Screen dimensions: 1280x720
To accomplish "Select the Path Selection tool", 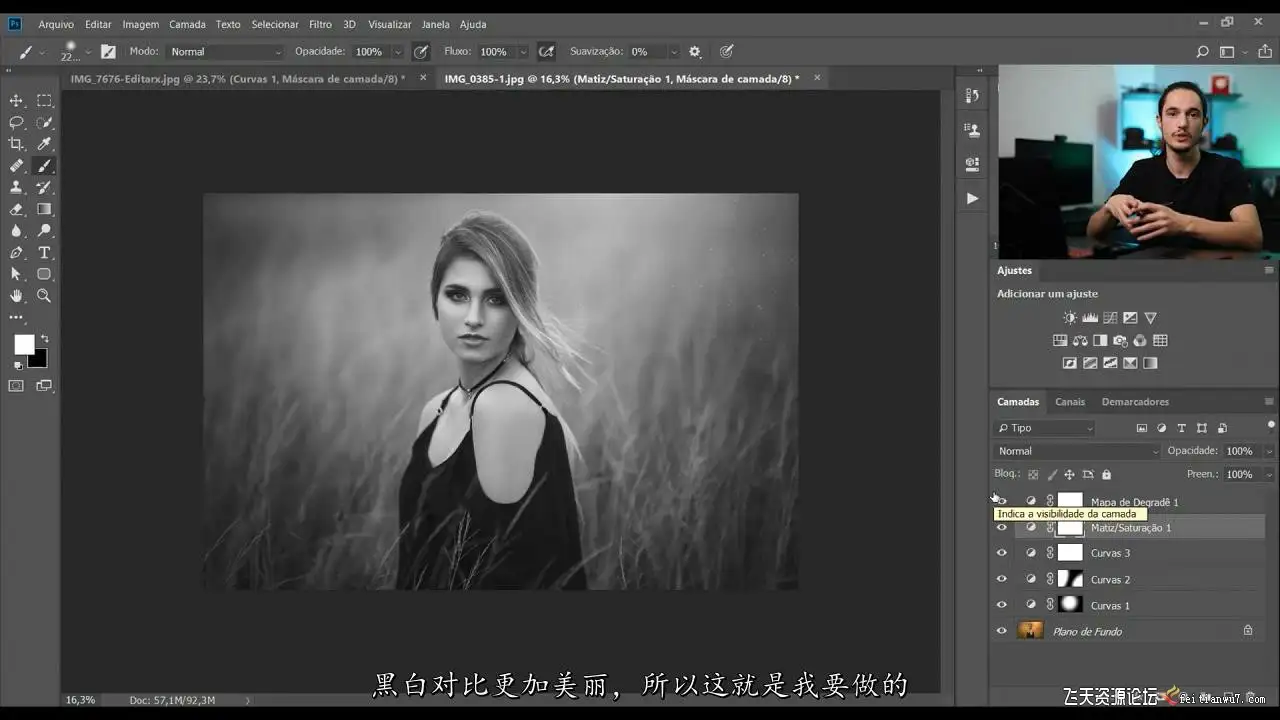I will click(x=16, y=274).
